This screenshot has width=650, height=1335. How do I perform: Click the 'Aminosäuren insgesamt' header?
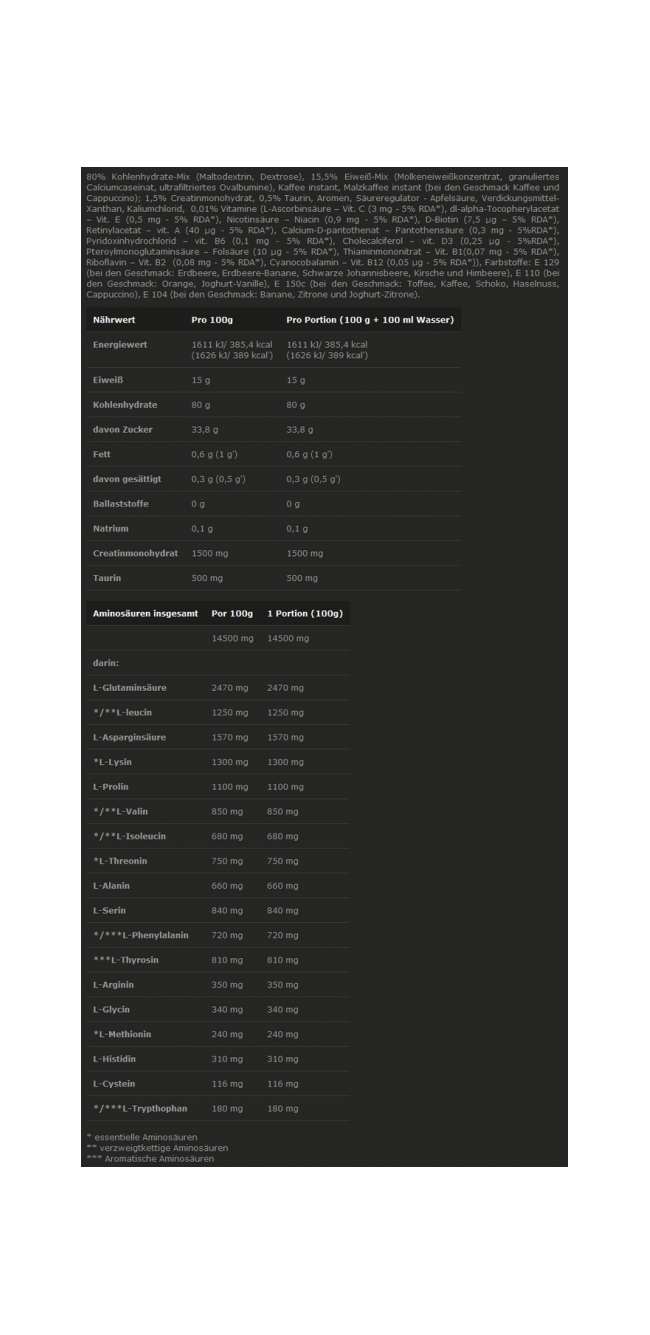click(x=145, y=613)
